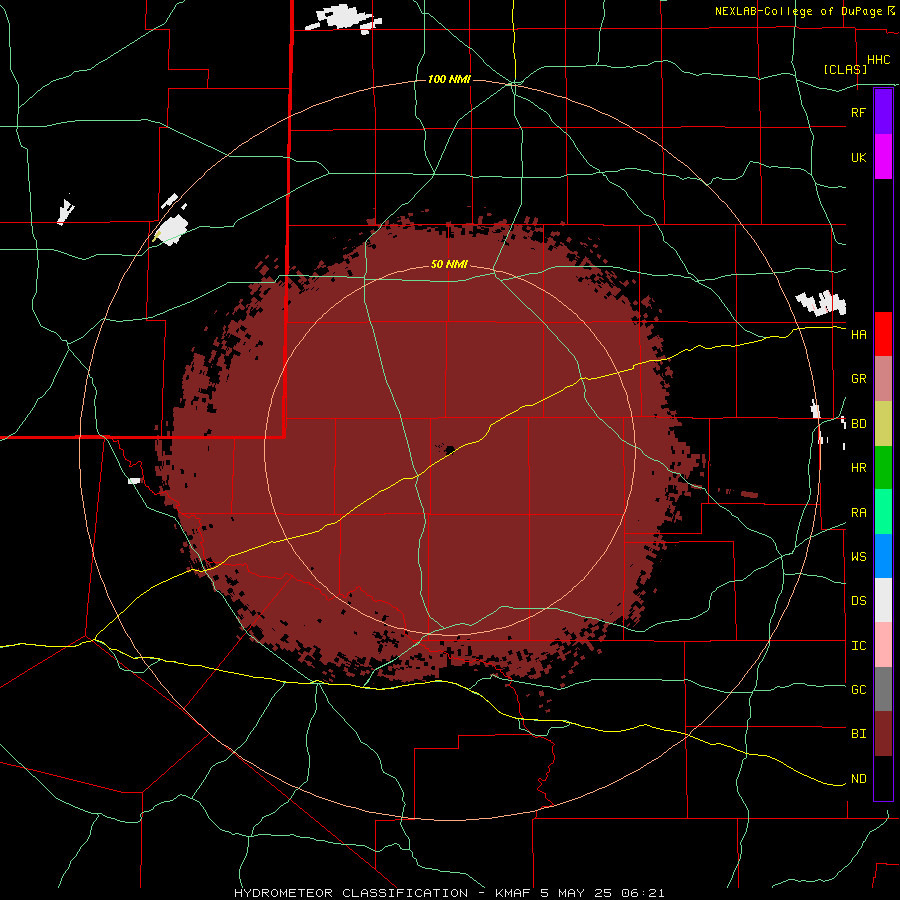Screen dimensions: 900x900
Task: Click the HR legend label
Action: pos(859,468)
